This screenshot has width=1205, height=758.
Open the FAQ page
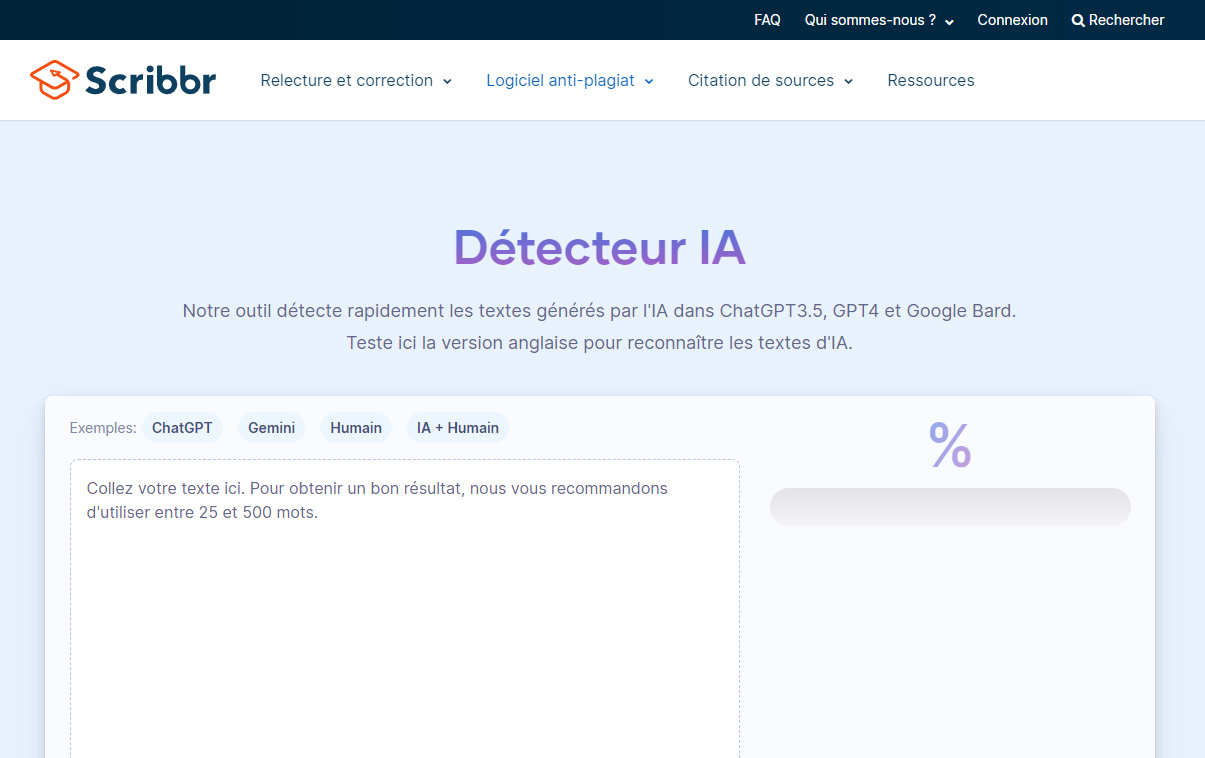tap(767, 20)
